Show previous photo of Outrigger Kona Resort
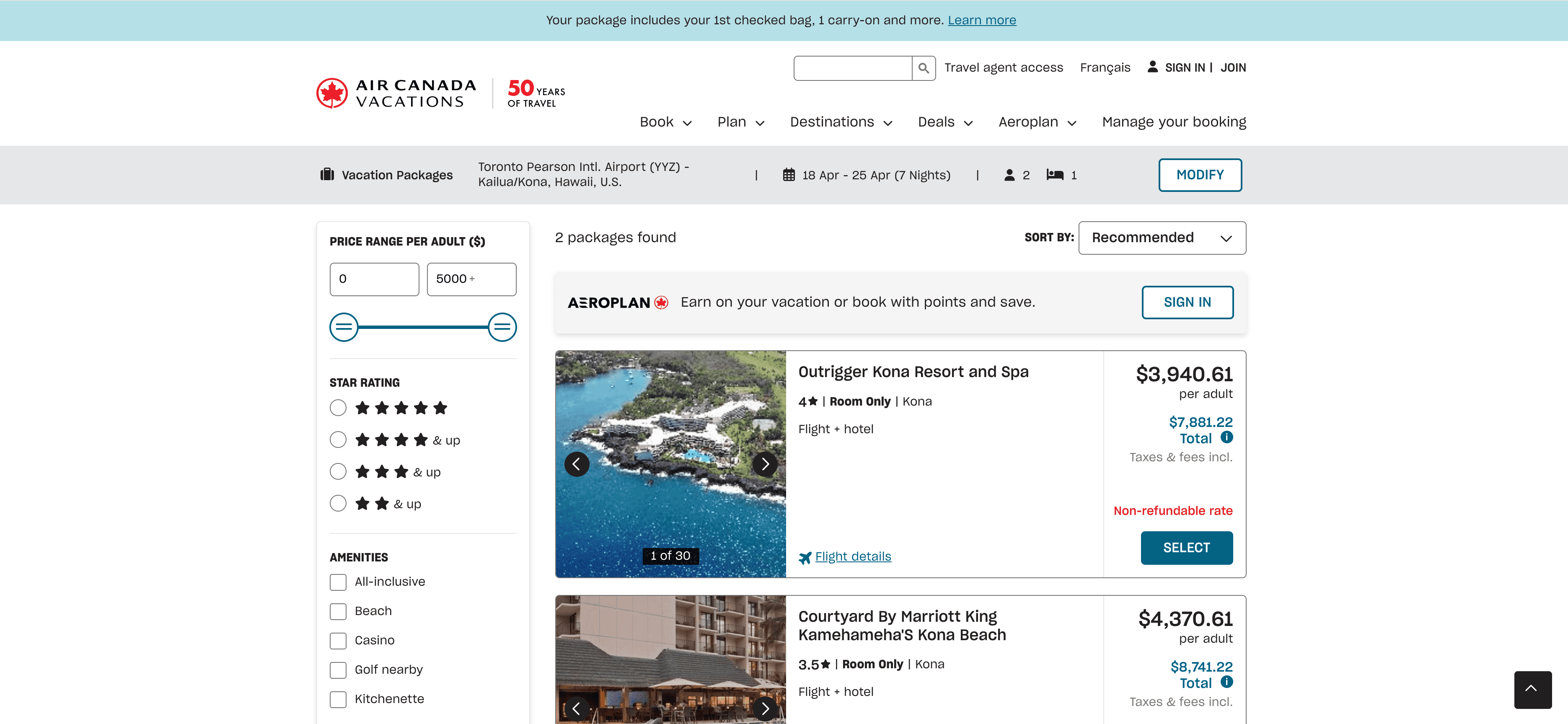Image resolution: width=1568 pixels, height=724 pixels. coord(576,464)
